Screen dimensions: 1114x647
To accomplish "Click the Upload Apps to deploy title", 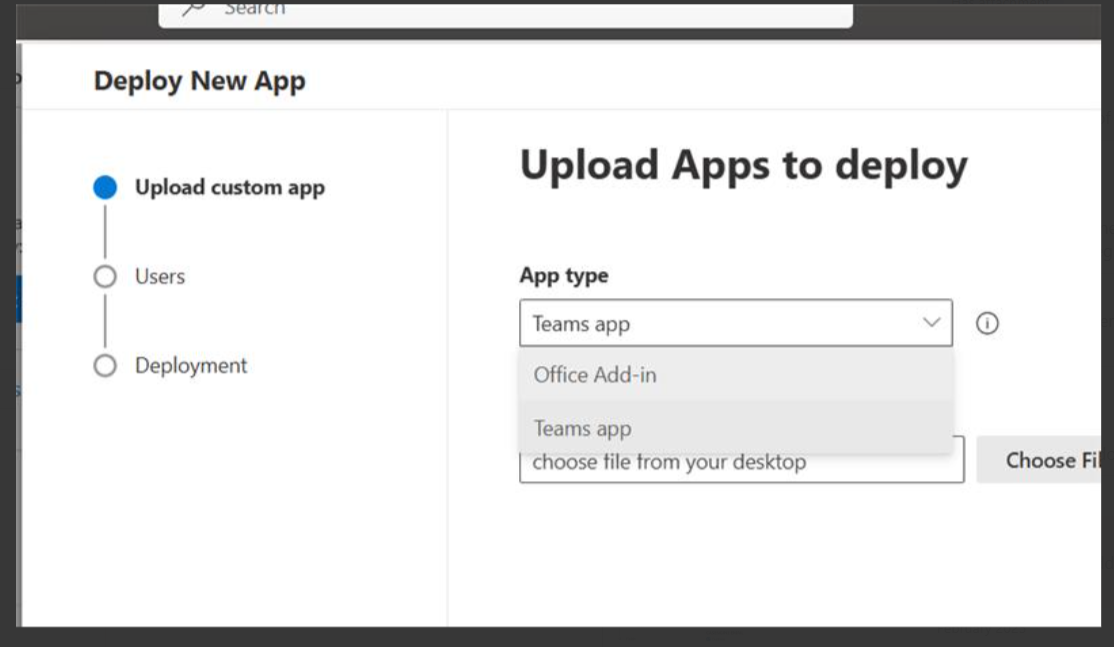I will [744, 165].
